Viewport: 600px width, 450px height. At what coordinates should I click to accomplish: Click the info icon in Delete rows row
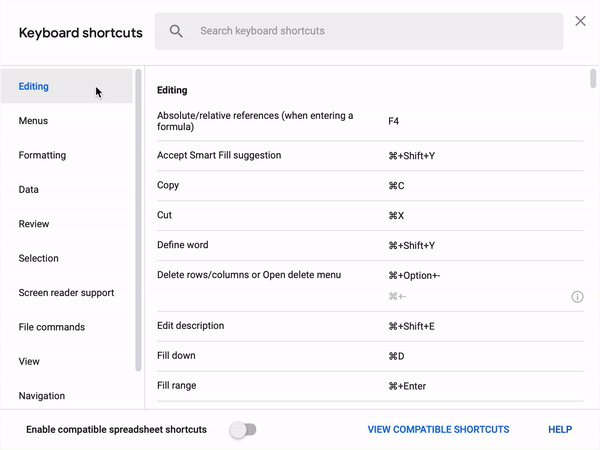(577, 297)
